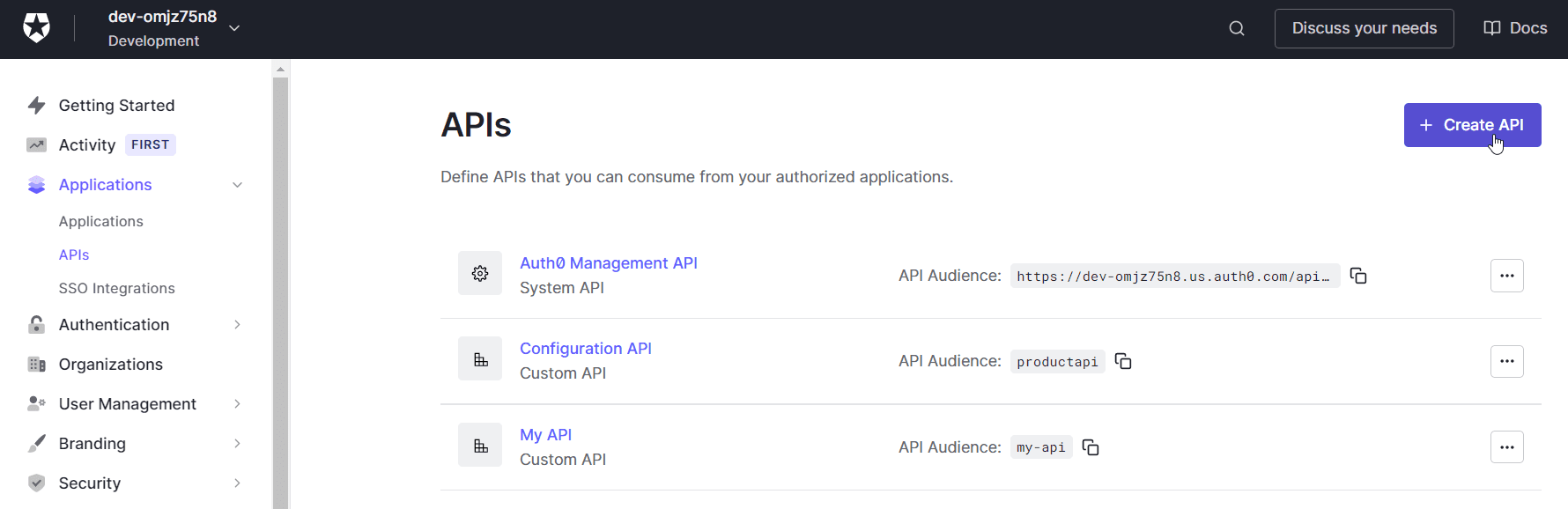Expand the User Management menu chevron
The height and width of the screenshot is (509, 1568).
[237, 404]
